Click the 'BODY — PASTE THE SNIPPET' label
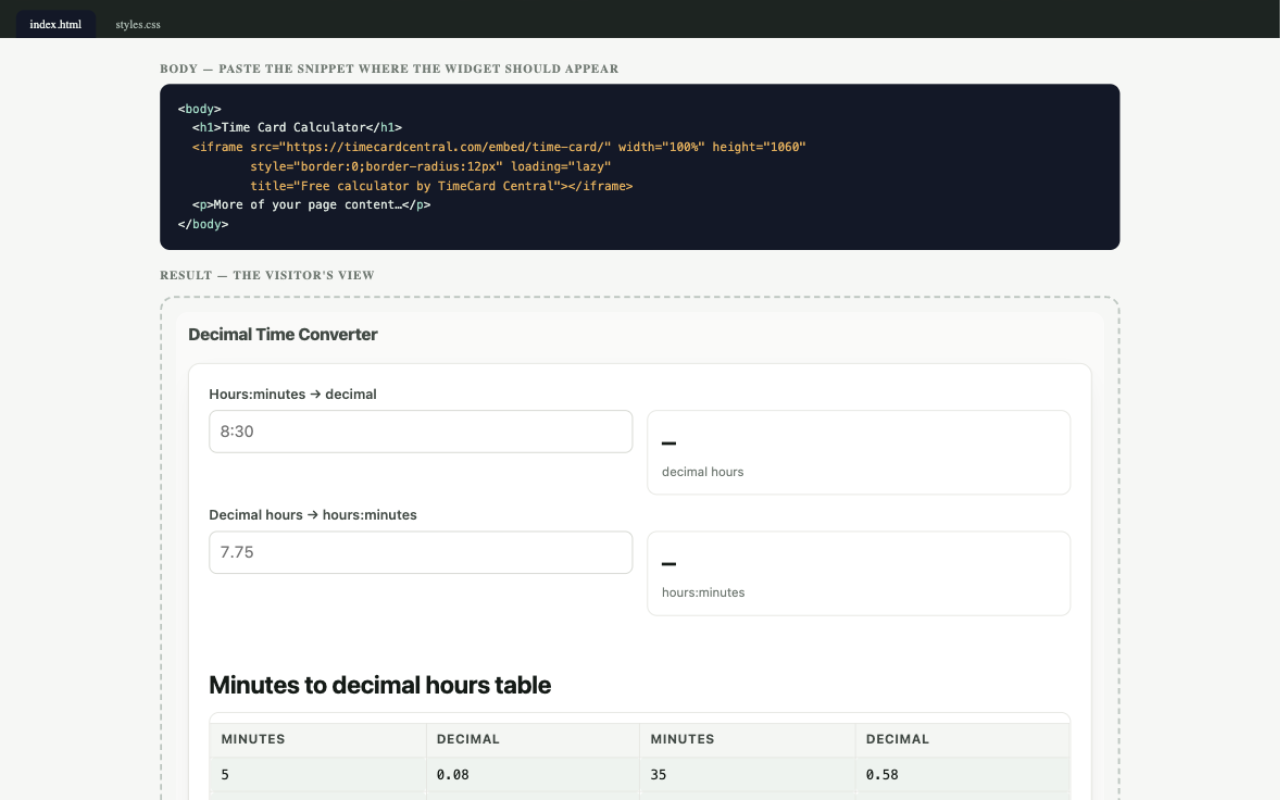This screenshot has height=800, width=1280. click(389, 69)
